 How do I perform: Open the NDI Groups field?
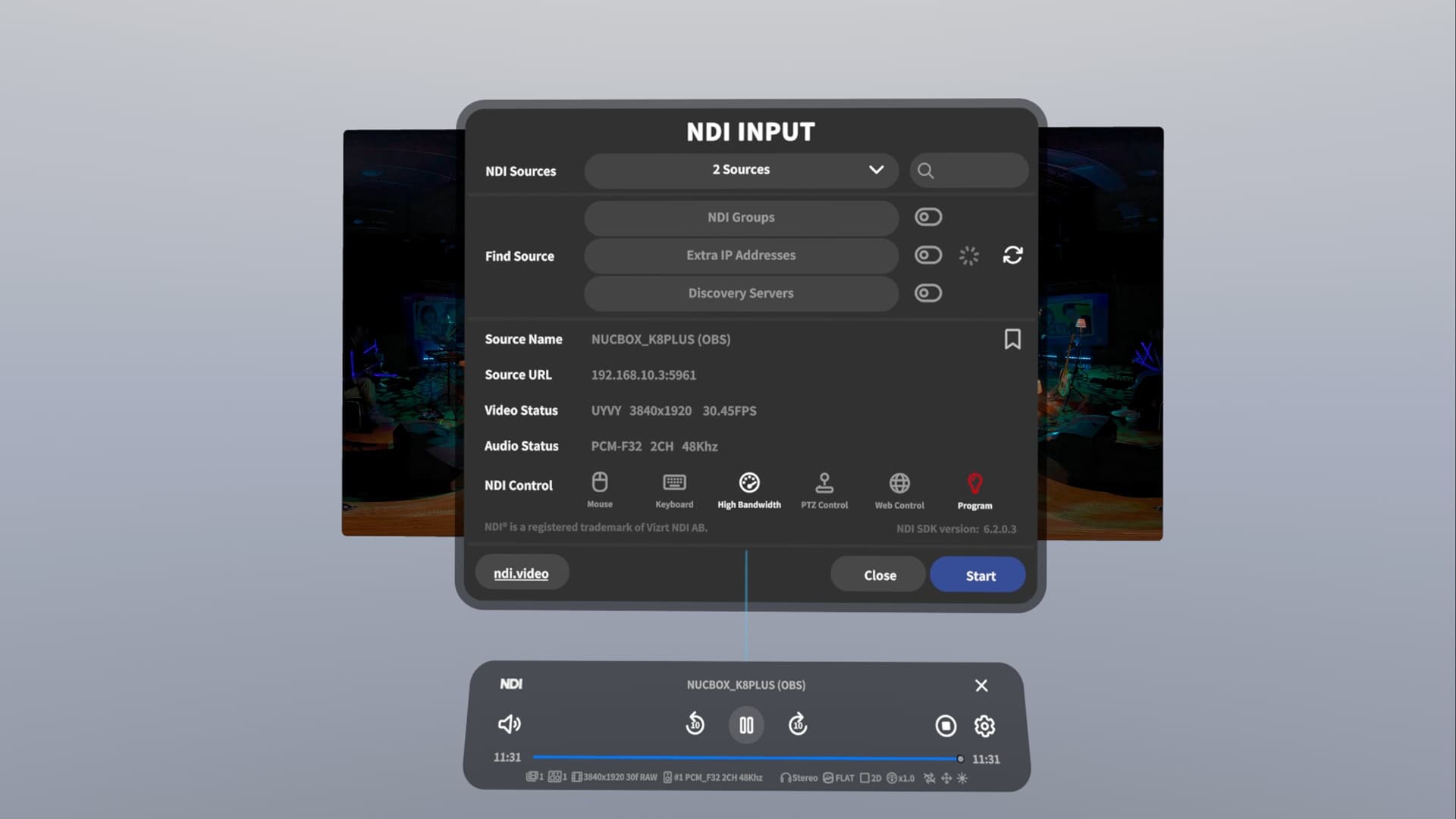[741, 218]
